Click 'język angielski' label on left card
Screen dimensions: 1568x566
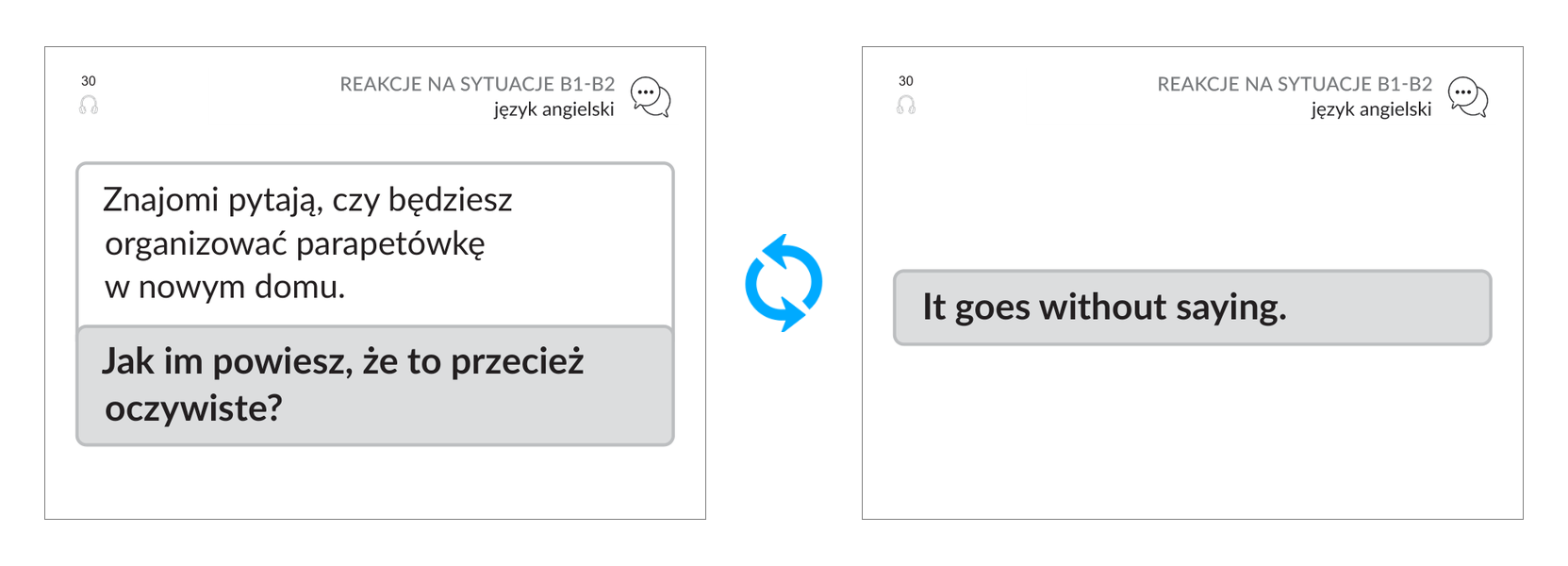click(553, 109)
